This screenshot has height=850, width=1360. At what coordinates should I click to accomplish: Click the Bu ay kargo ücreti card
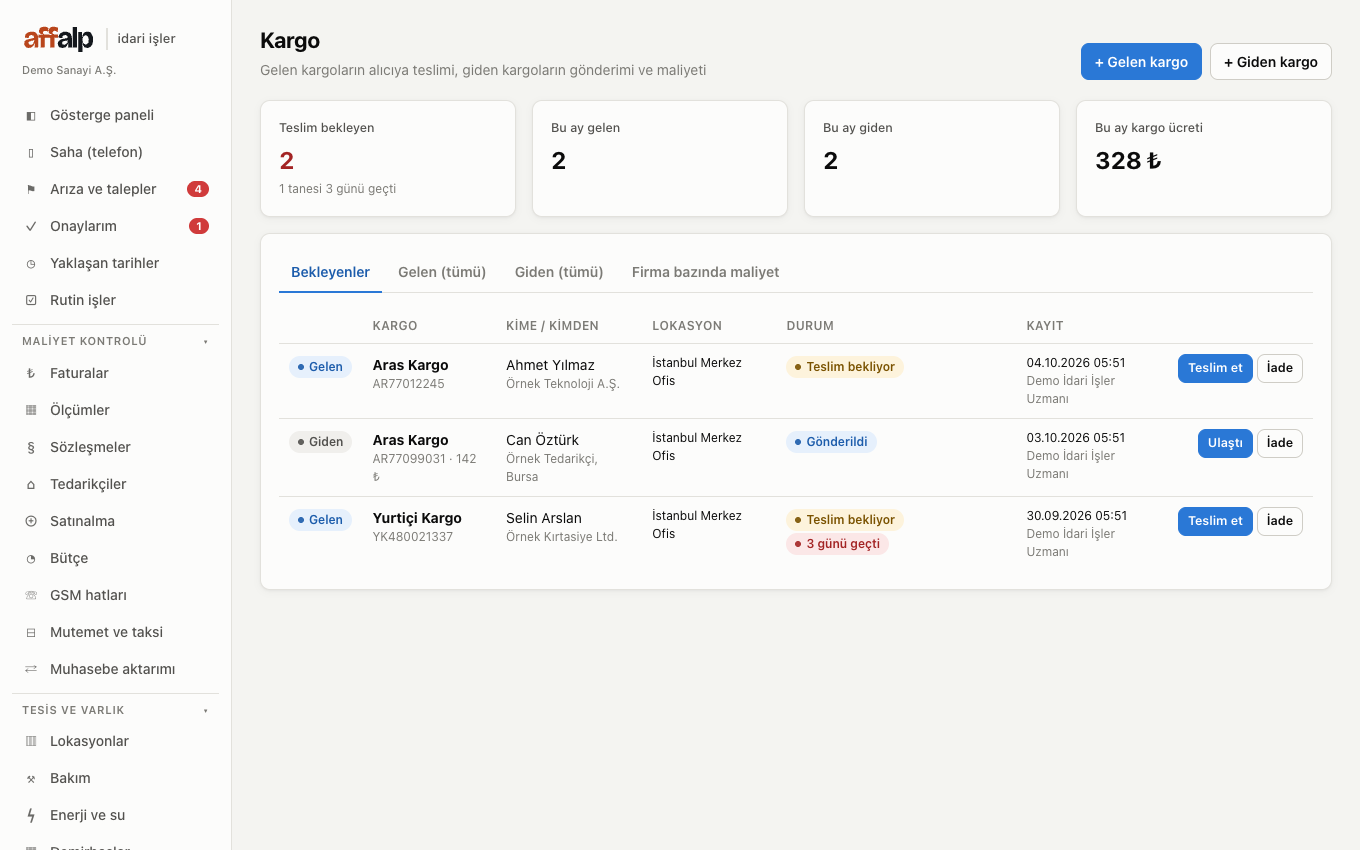click(x=1204, y=158)
